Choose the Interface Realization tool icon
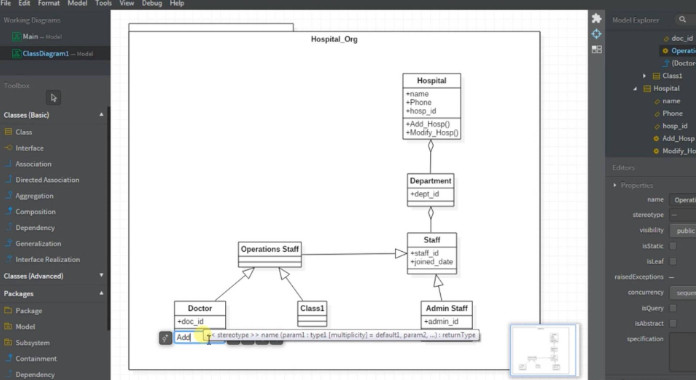Viewport: 696px width, 380px height. coord(8,259)
